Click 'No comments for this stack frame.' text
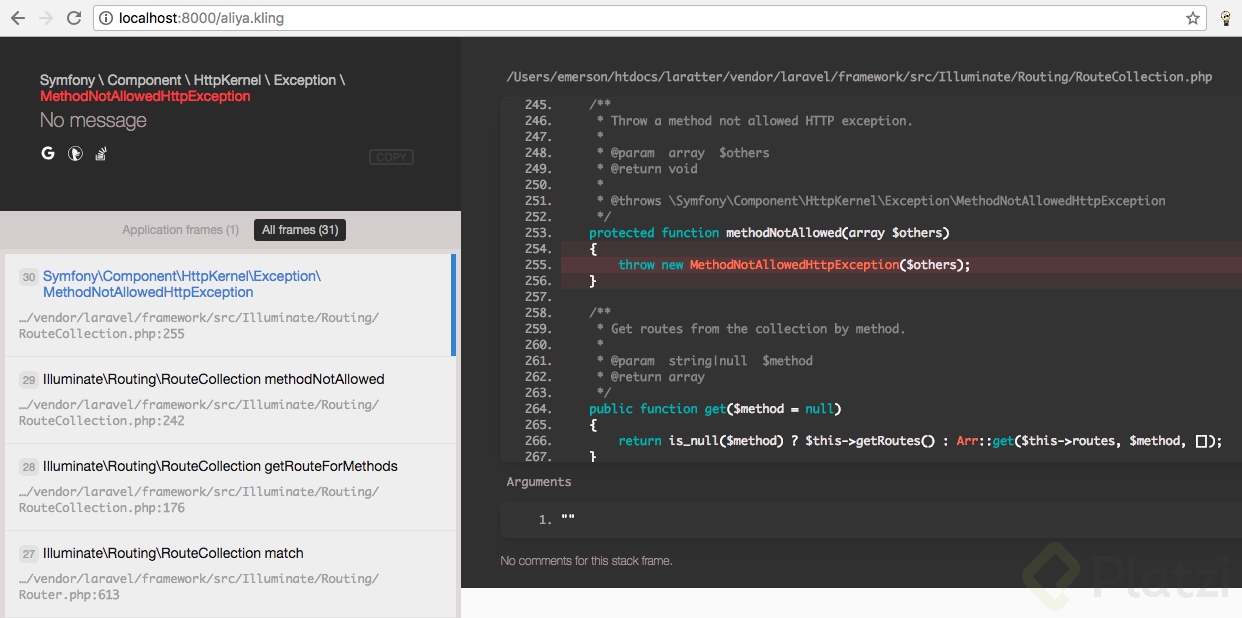 (x=586, y=561)
